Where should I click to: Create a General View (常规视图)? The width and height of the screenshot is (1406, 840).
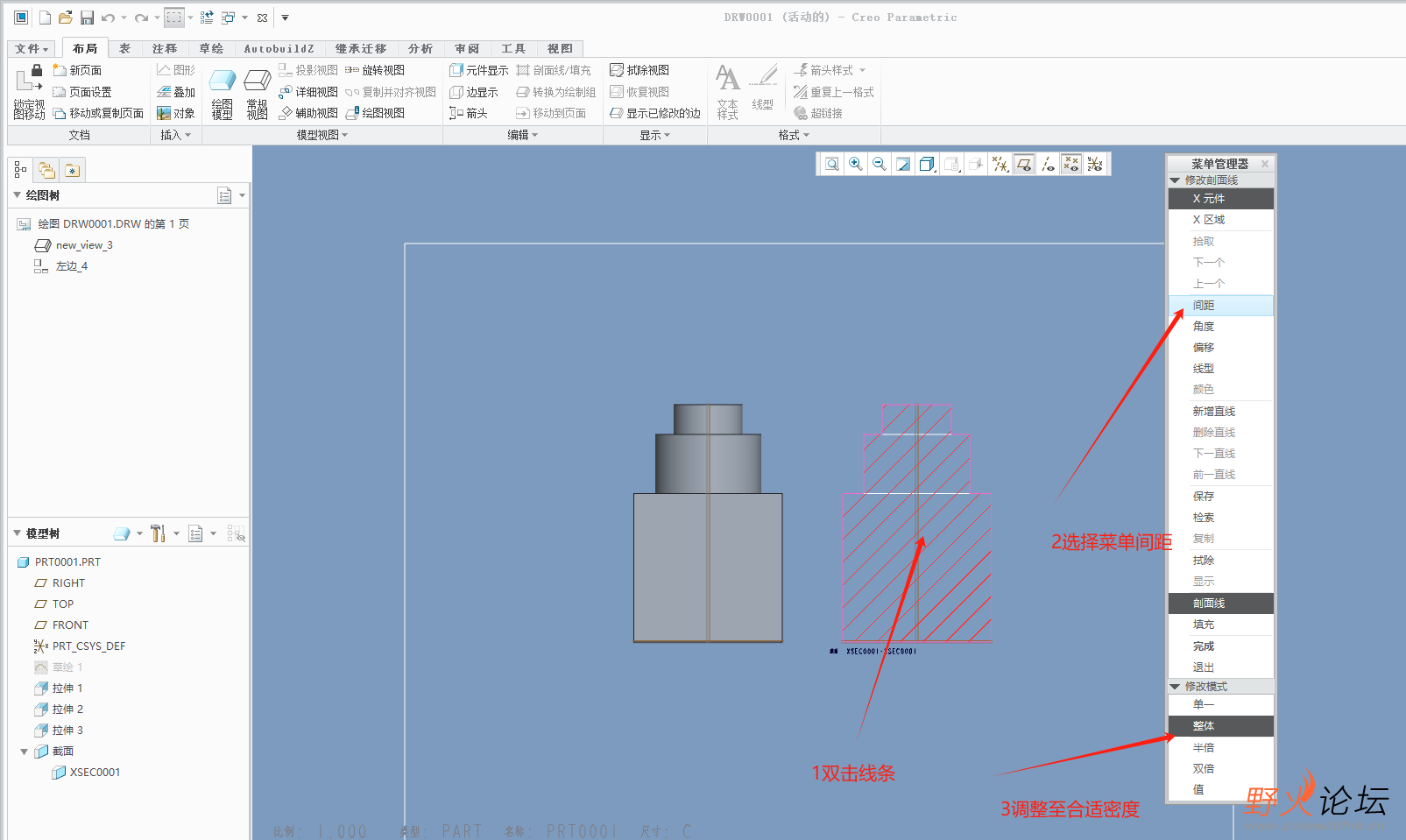[x=257, y=95]
